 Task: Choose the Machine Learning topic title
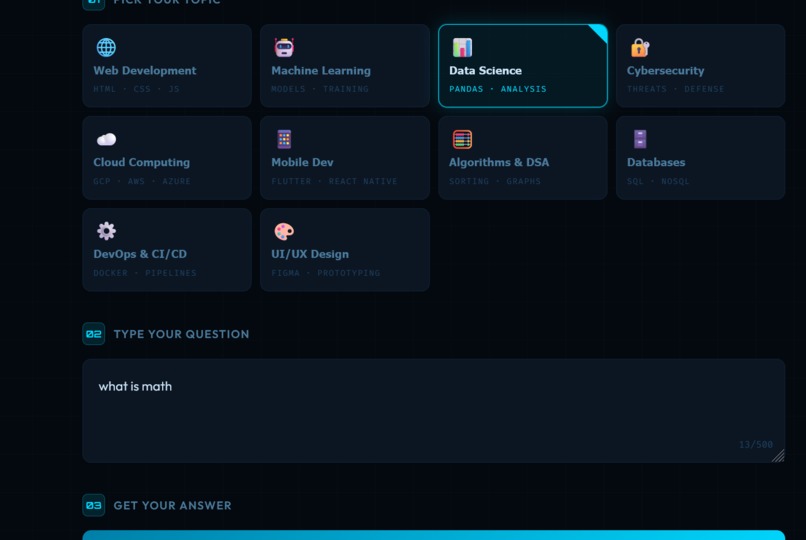[321, 70]
